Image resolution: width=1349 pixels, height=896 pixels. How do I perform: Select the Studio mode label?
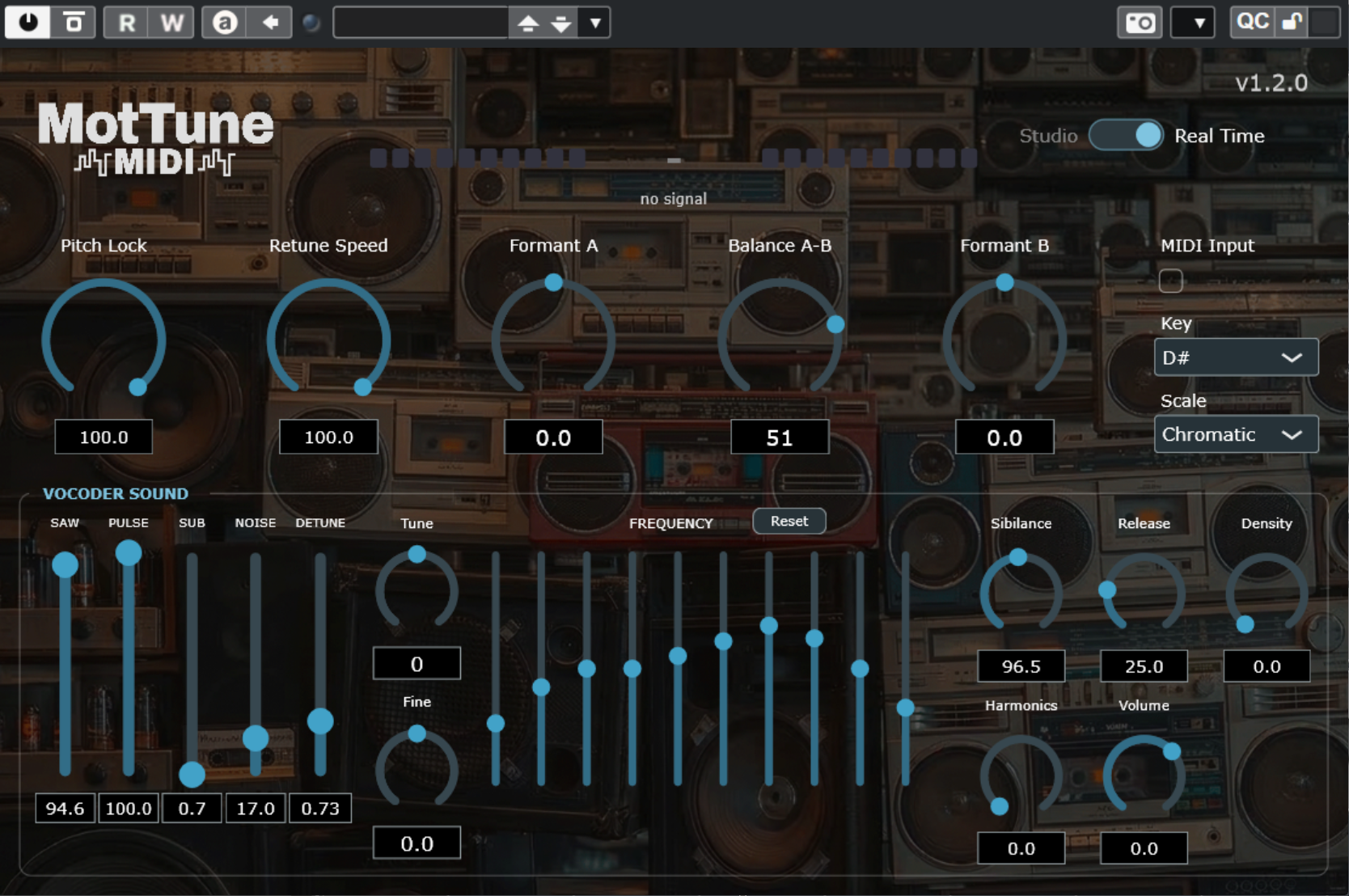1048,136
